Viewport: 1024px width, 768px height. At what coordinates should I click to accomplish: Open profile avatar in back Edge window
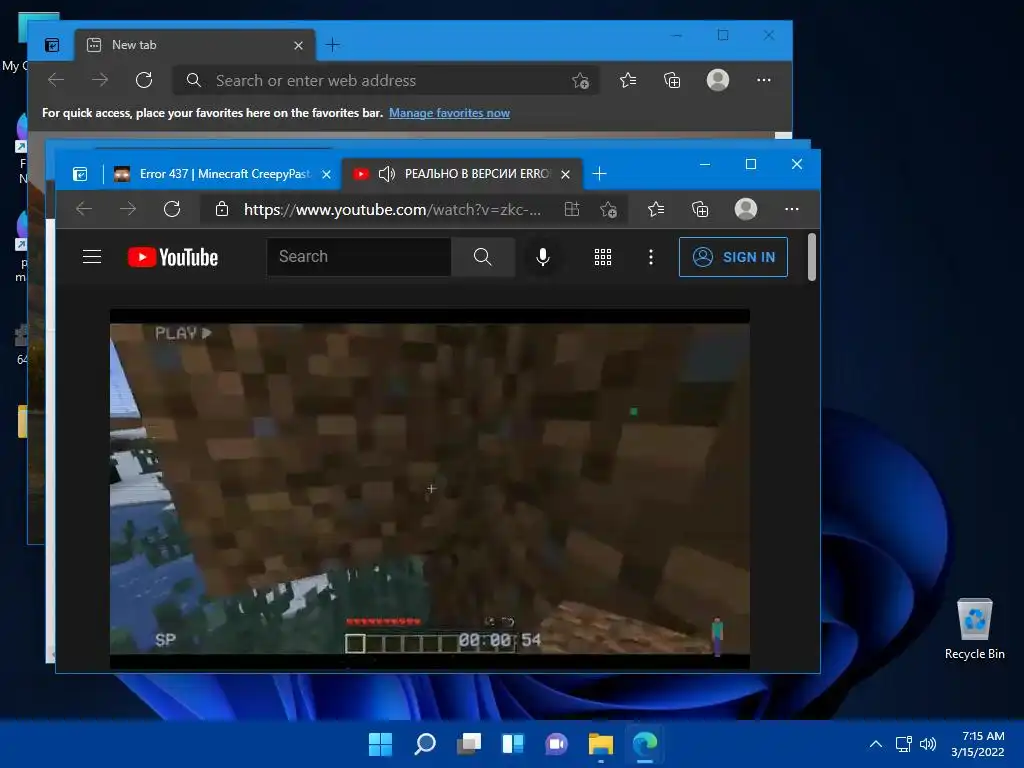718,80
